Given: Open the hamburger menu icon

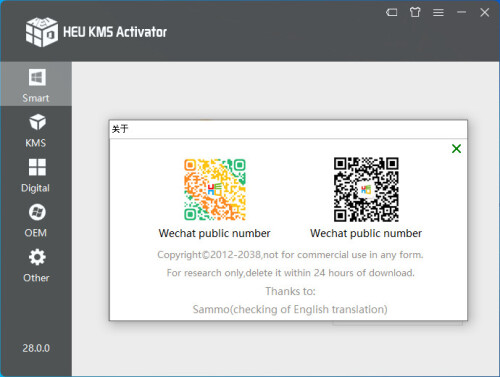Looking at the screenshot, I should click(438, 13).
